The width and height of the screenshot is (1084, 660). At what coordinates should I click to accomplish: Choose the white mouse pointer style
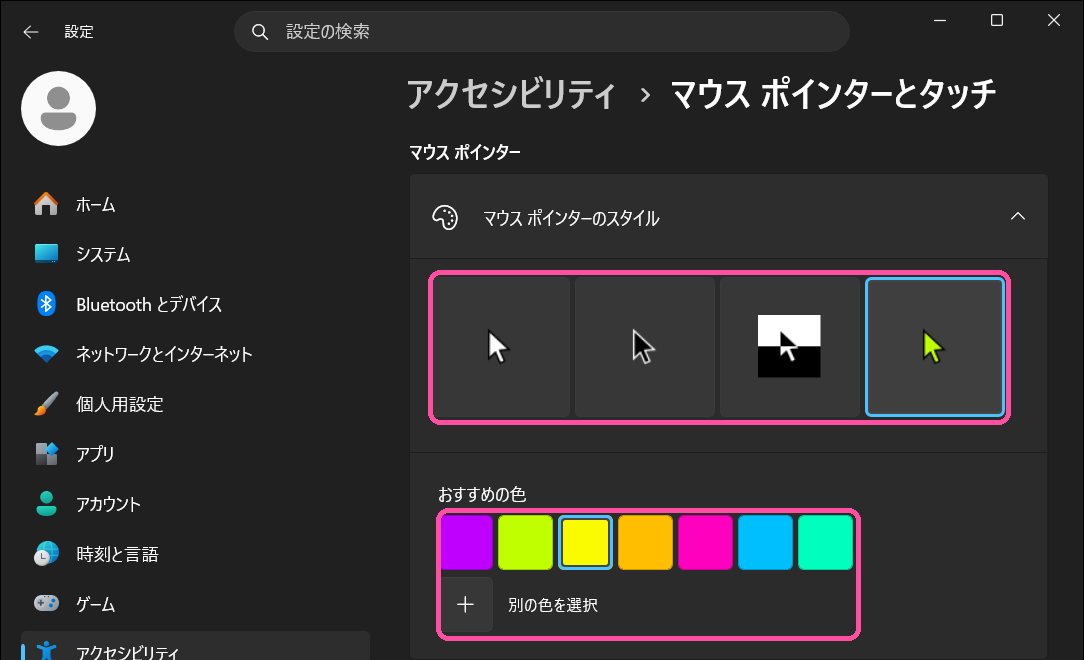(502, 347)
